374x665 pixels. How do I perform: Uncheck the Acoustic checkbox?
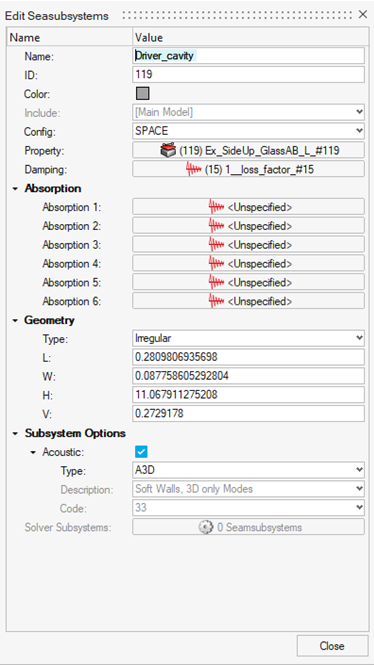click(142, 452)
